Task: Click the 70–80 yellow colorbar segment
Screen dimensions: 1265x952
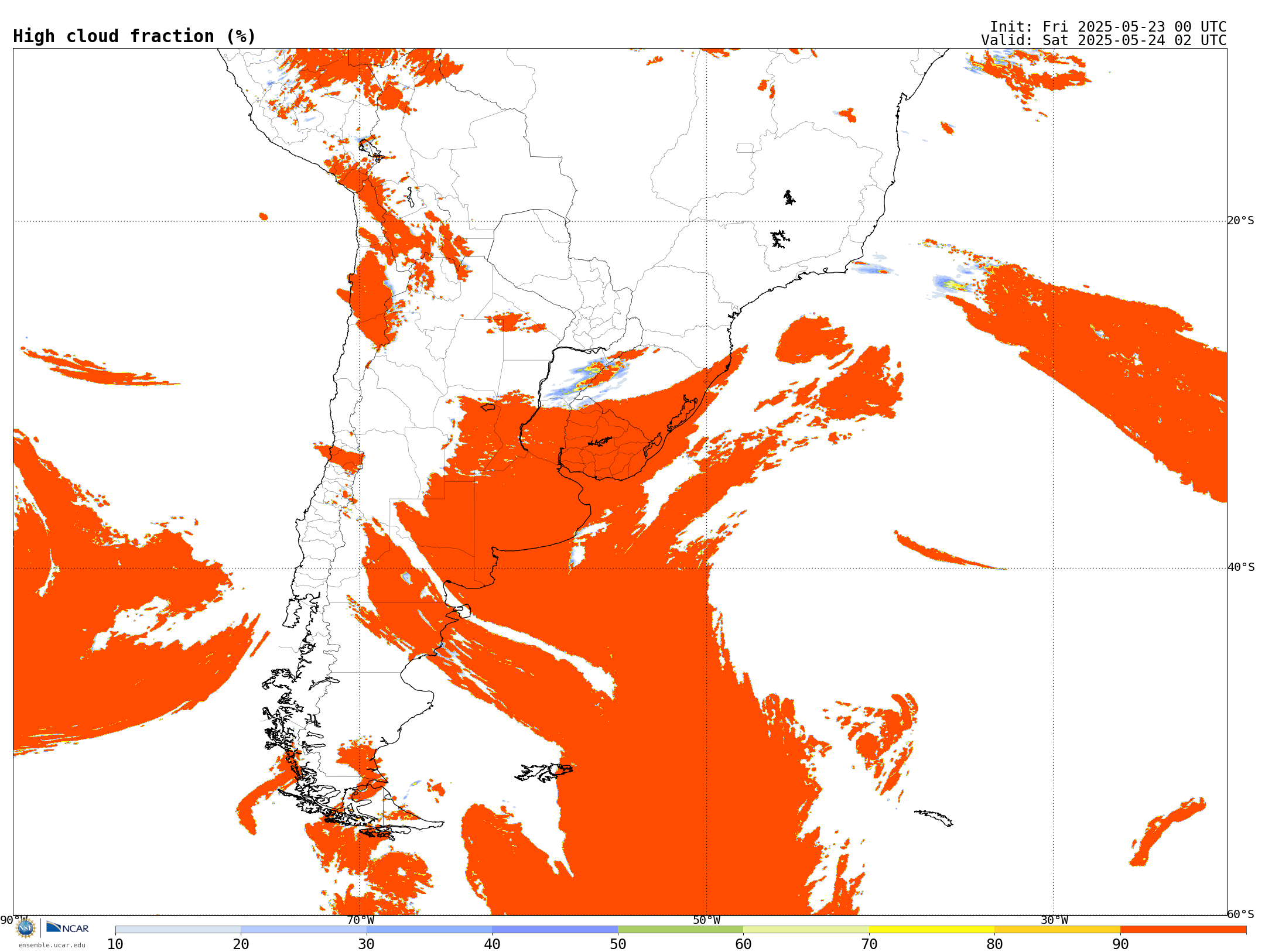Action: click(x=932, y=930)
